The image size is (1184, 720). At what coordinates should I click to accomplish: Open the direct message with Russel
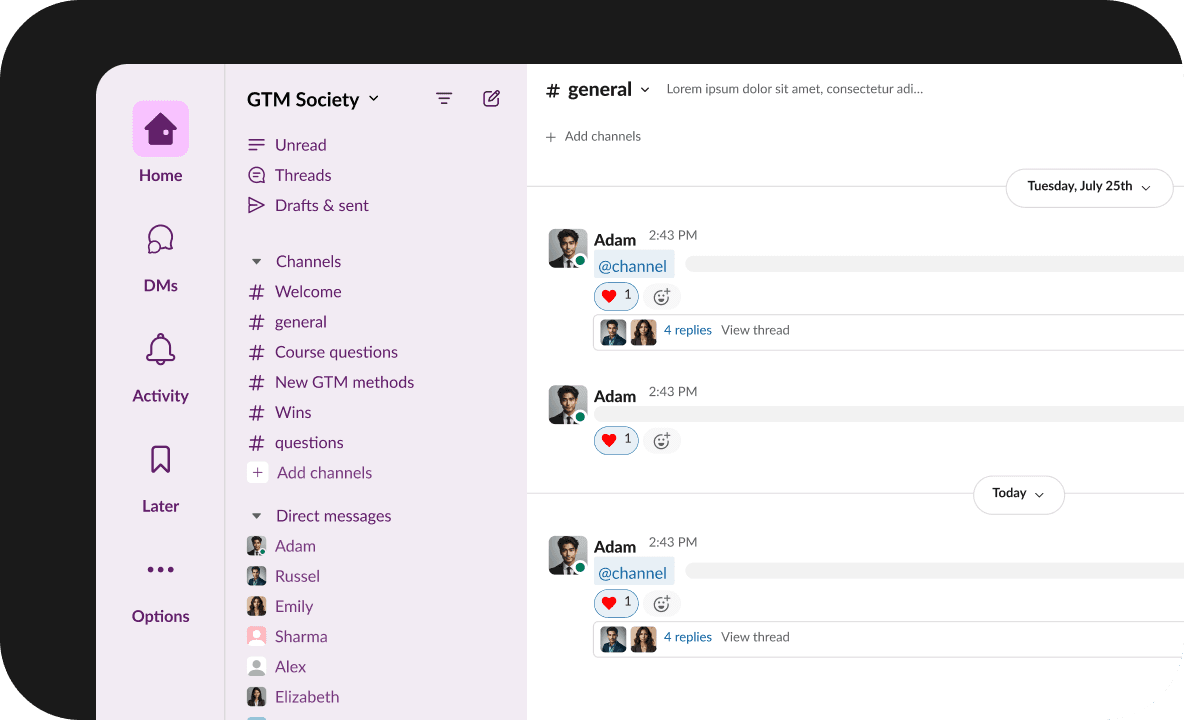(284, 577)
